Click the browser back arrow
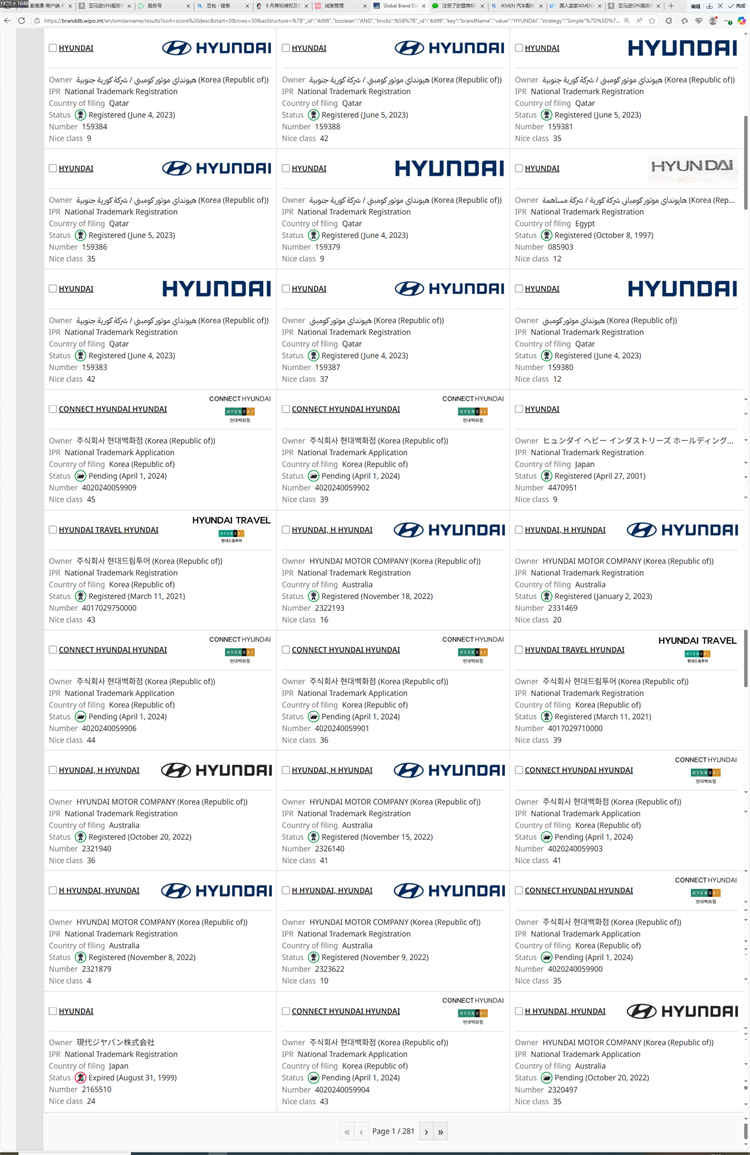The width and height of the screenshot is (750, 1155). point(7,21)
